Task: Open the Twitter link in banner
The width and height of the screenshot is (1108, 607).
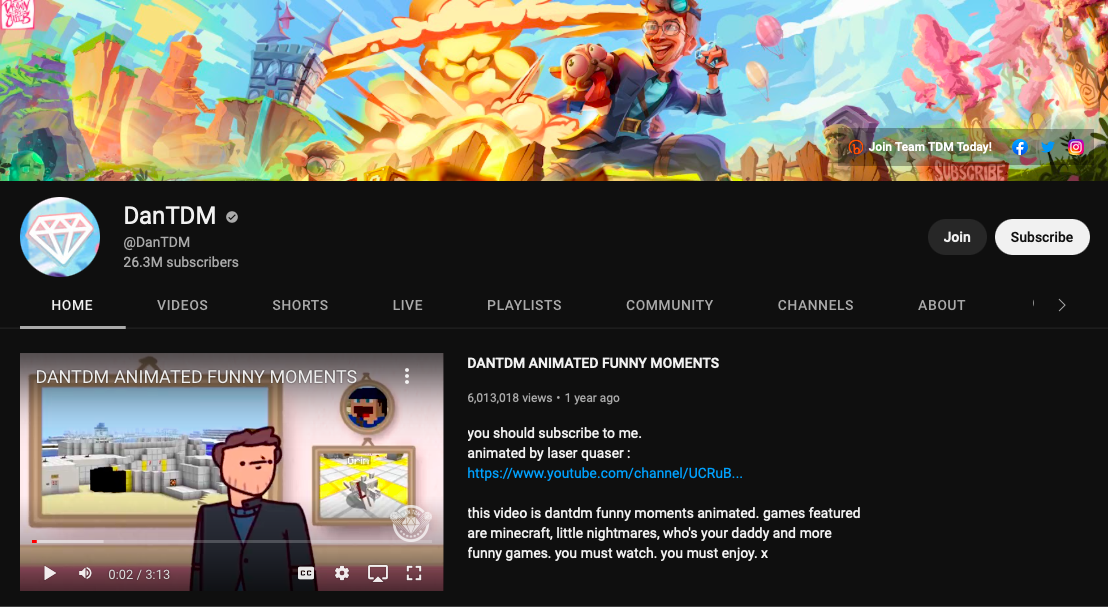Action: pyautogui.click(x=1047, y=147)
